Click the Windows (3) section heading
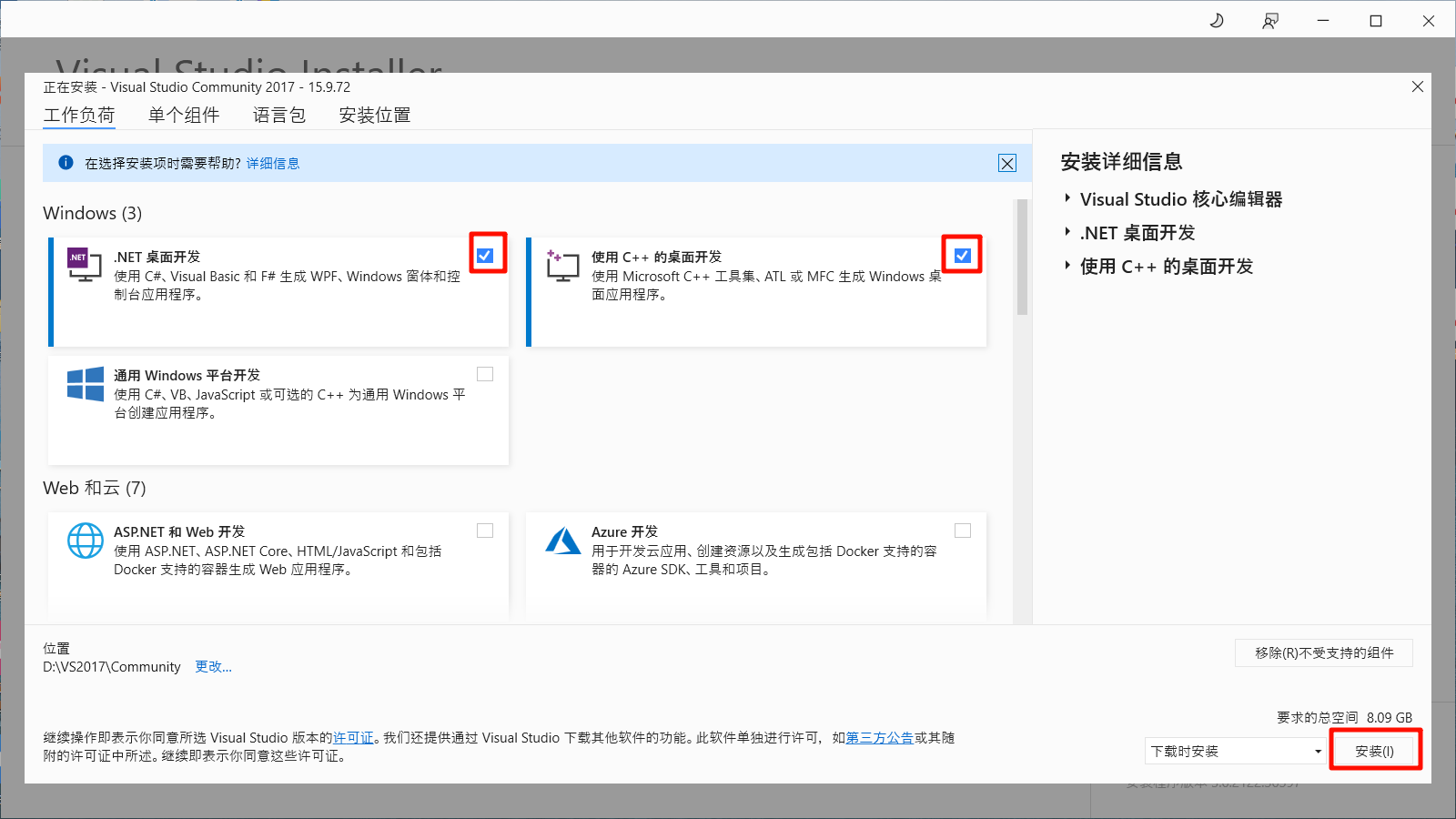 click(x=93, y=213)
